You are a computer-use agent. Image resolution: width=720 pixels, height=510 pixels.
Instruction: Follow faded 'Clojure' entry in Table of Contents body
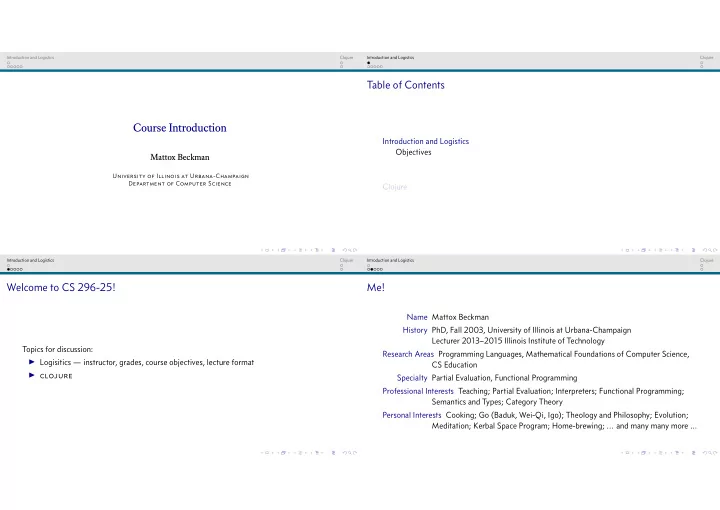[394, 187]
